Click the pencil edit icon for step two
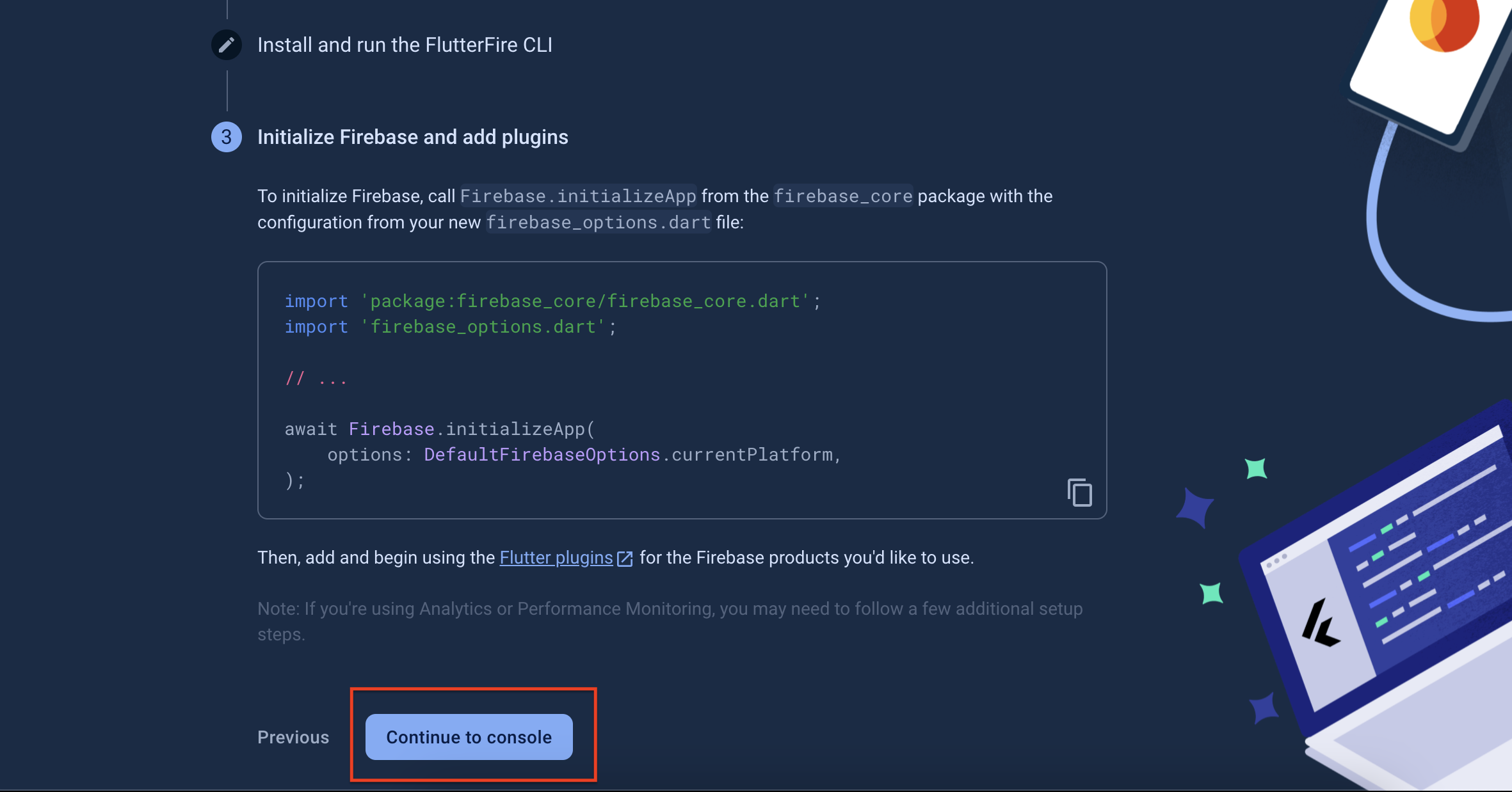 (227, 45)
